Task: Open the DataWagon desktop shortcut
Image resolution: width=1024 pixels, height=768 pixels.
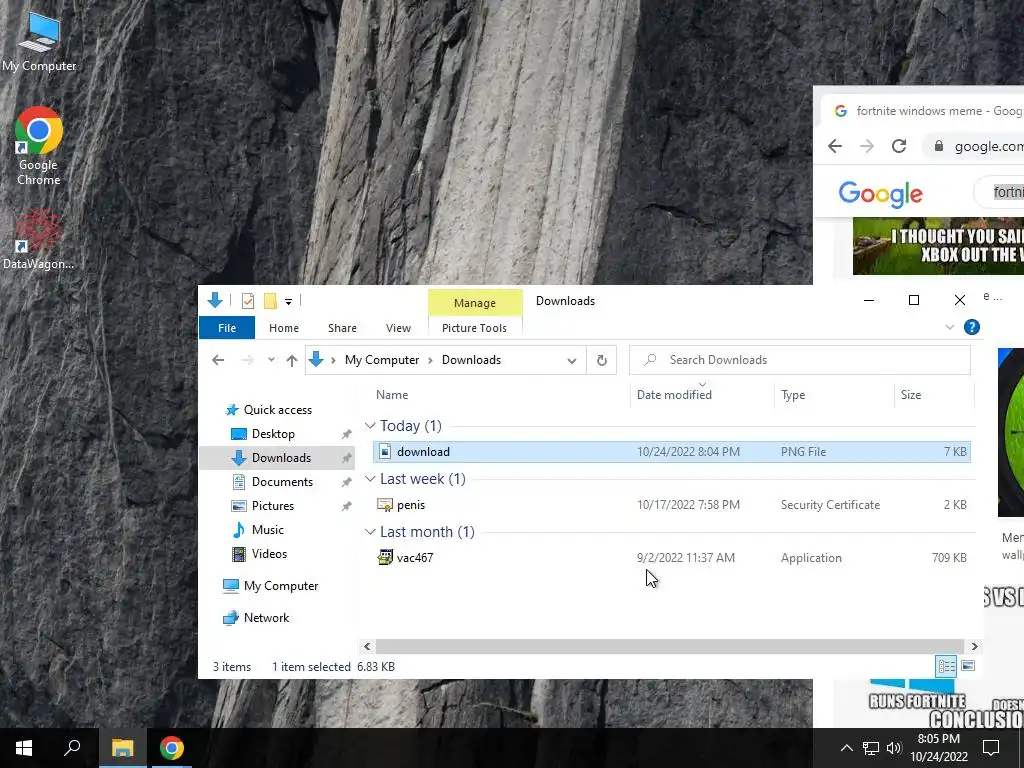Action: tap(39, 240)
